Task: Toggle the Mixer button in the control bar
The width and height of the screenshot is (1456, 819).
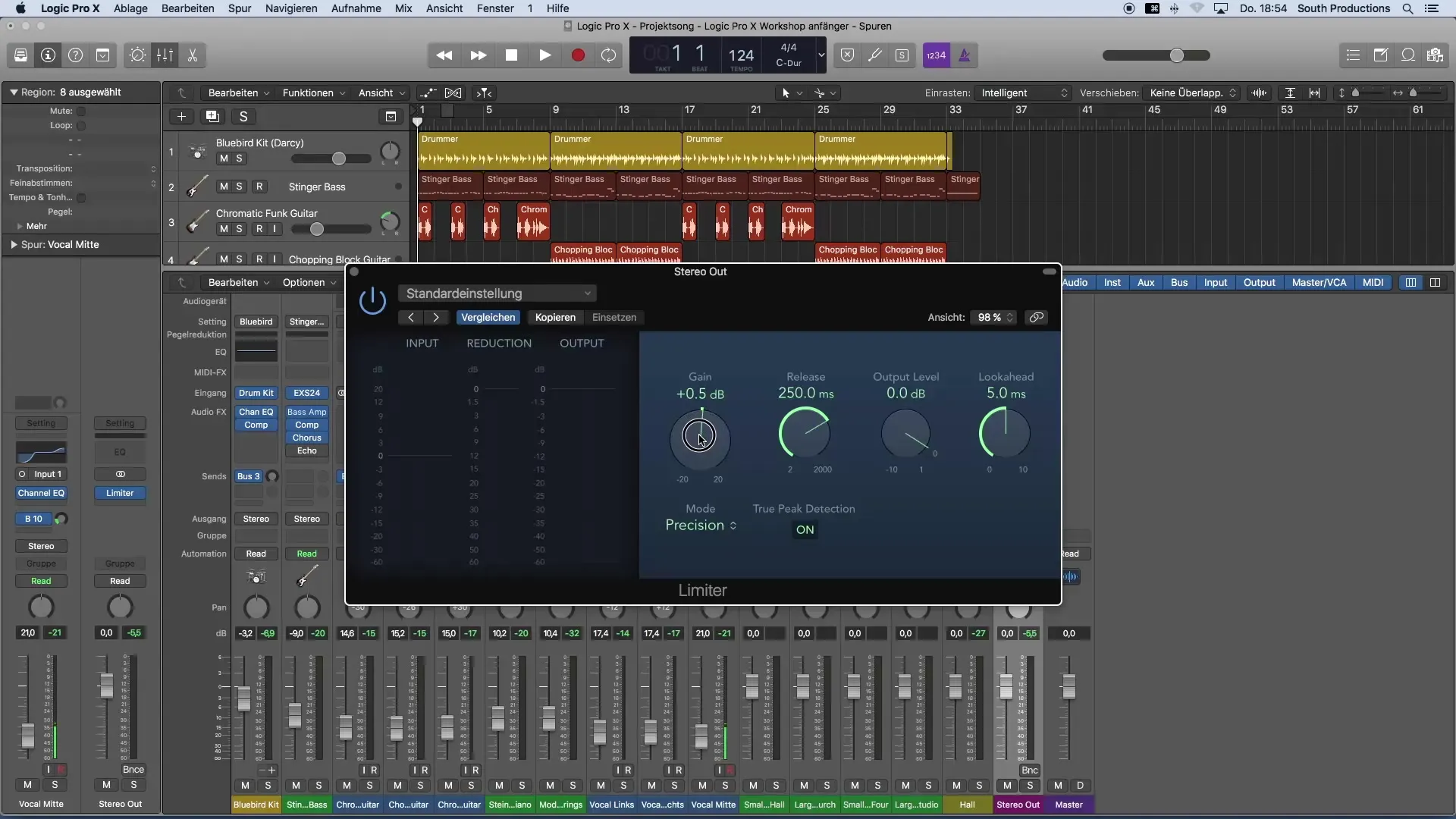Action: [x=165, y=55]
